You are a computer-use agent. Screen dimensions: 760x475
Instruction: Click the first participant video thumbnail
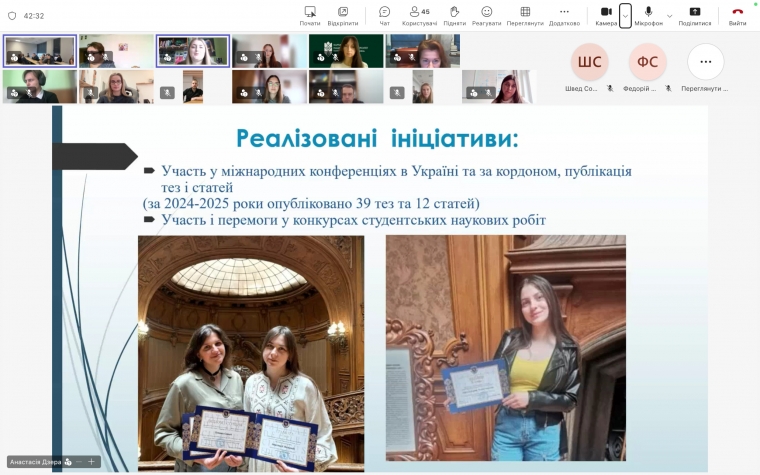(x=40, y=51)
